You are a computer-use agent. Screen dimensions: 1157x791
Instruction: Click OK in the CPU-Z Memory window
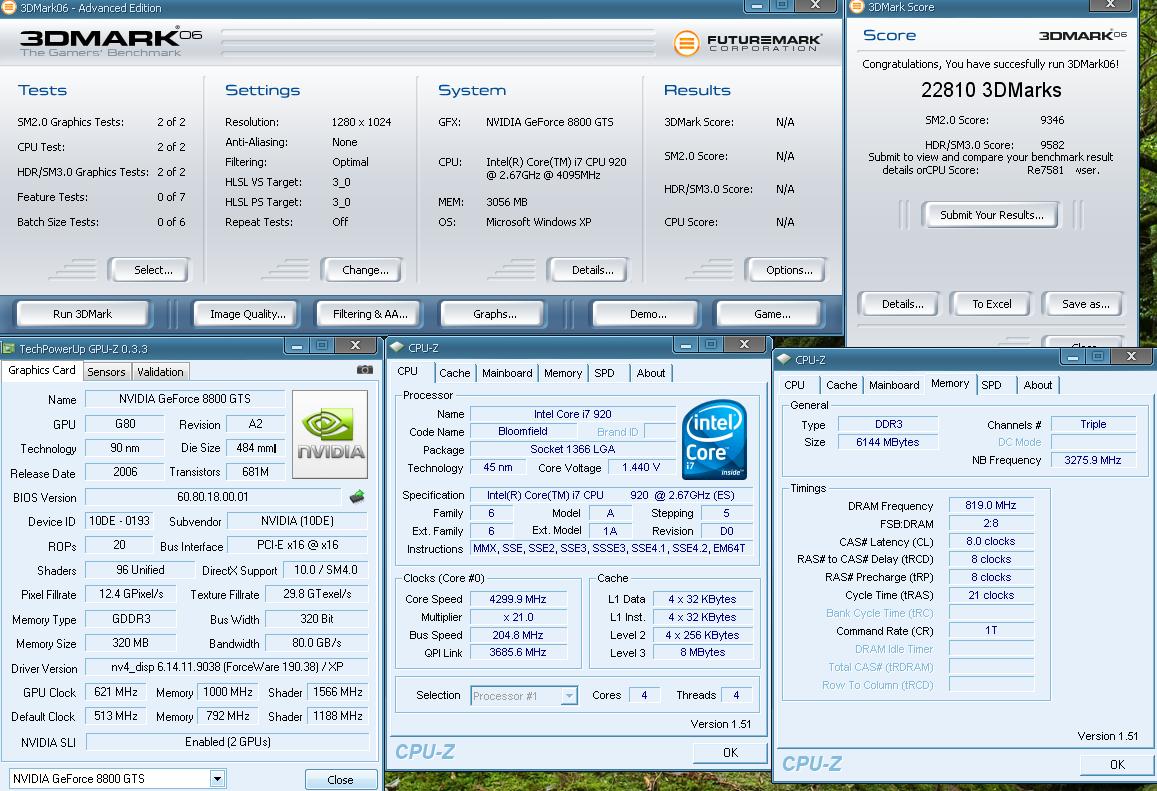click(1117, 764)
